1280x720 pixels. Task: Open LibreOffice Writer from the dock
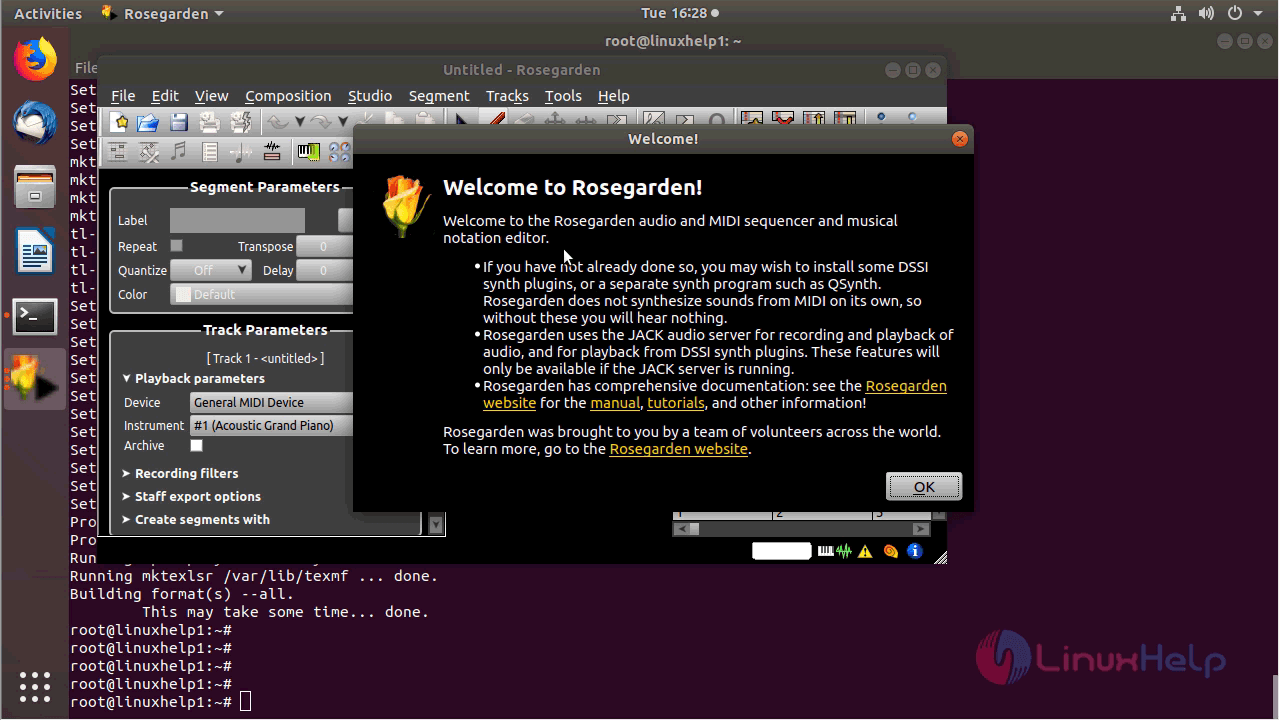35,251
